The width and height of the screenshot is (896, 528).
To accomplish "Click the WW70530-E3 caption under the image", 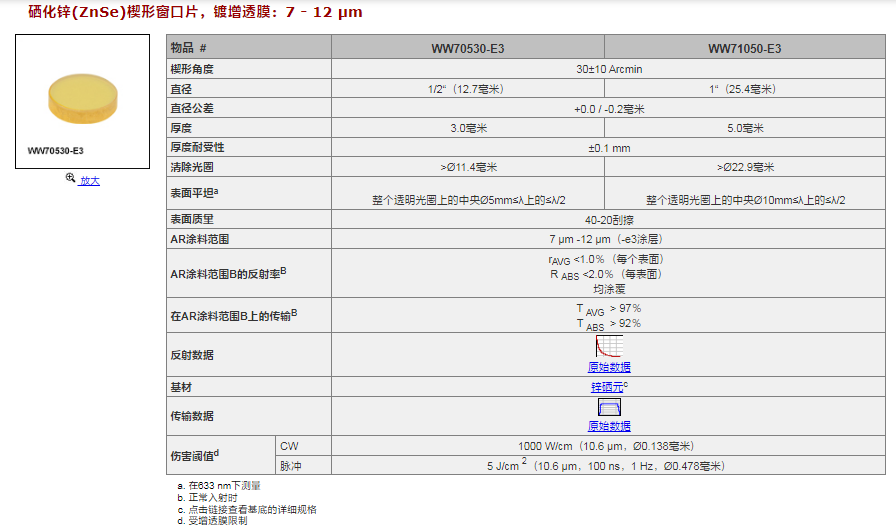I will 56,151.
